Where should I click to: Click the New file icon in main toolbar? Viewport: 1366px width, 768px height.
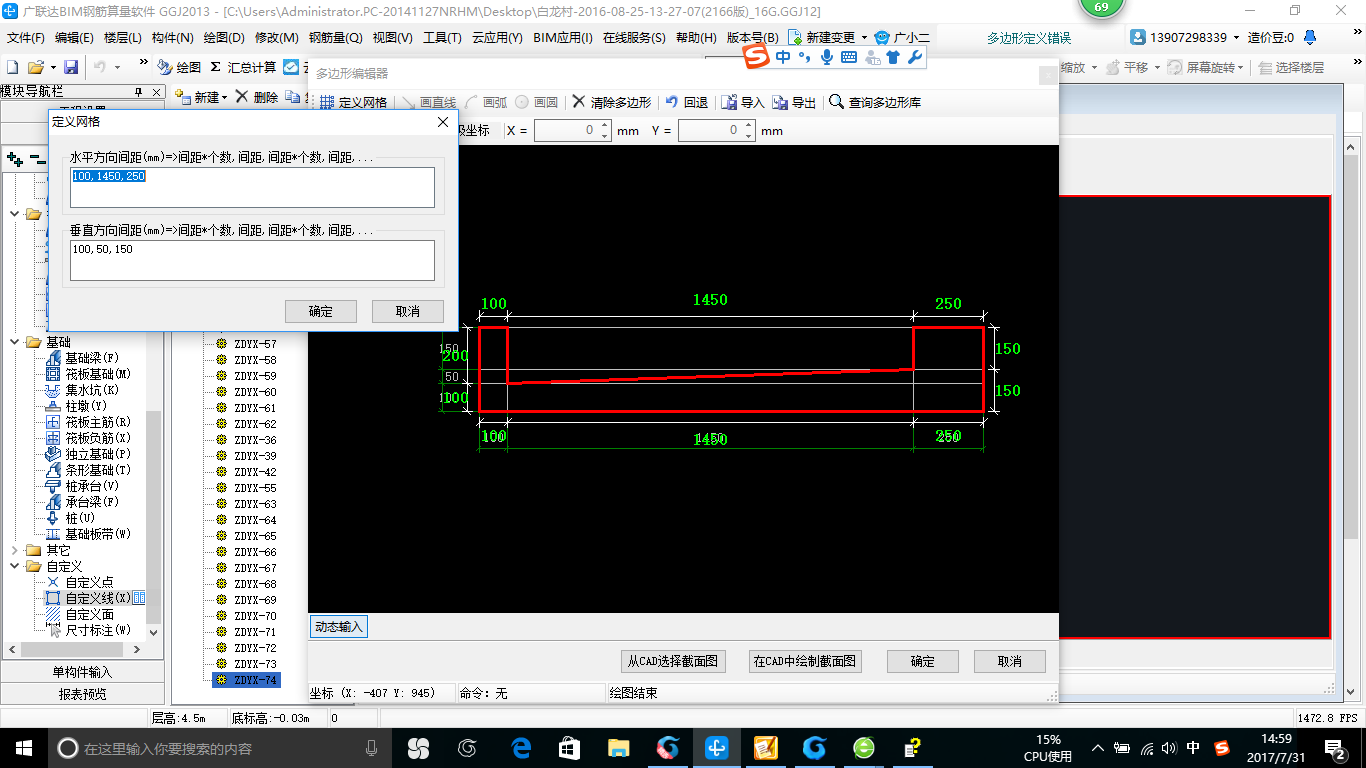13,67
